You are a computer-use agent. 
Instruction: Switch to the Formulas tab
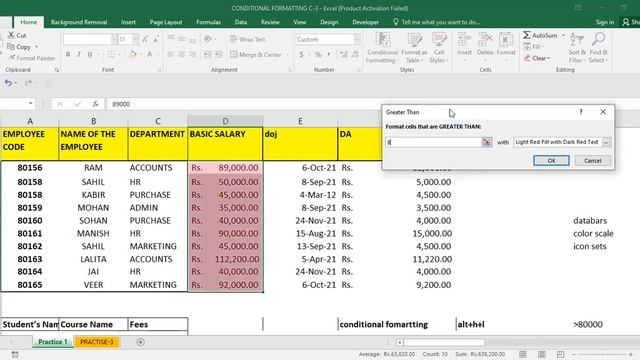tap(208, 22)
